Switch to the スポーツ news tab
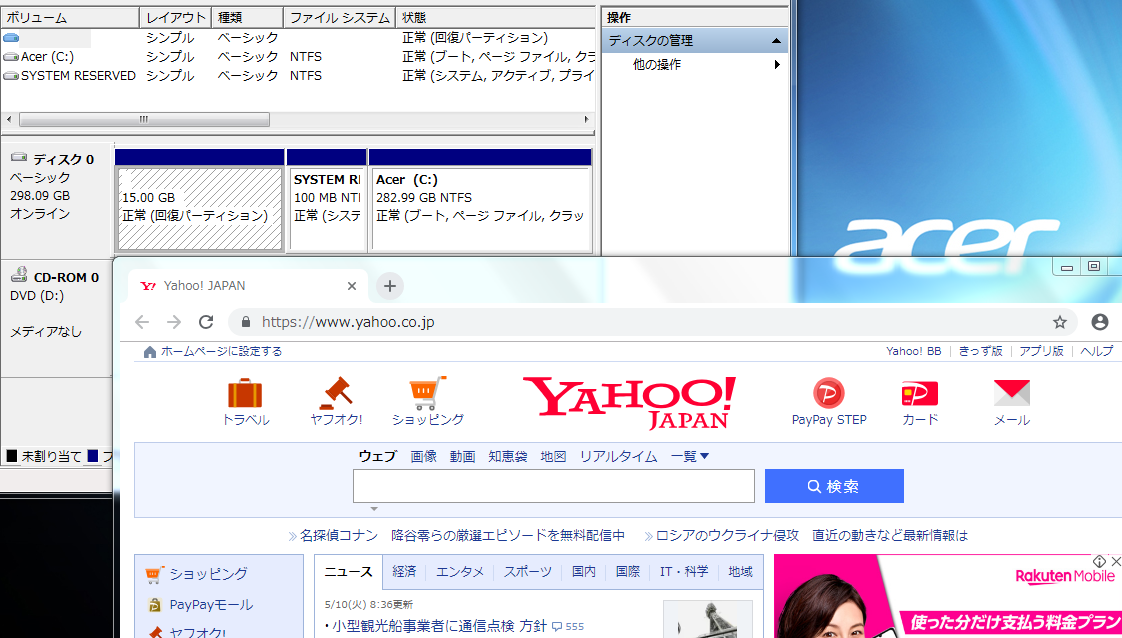Image resolution: width=1122 pixels, height=638 pixels. 527,571
